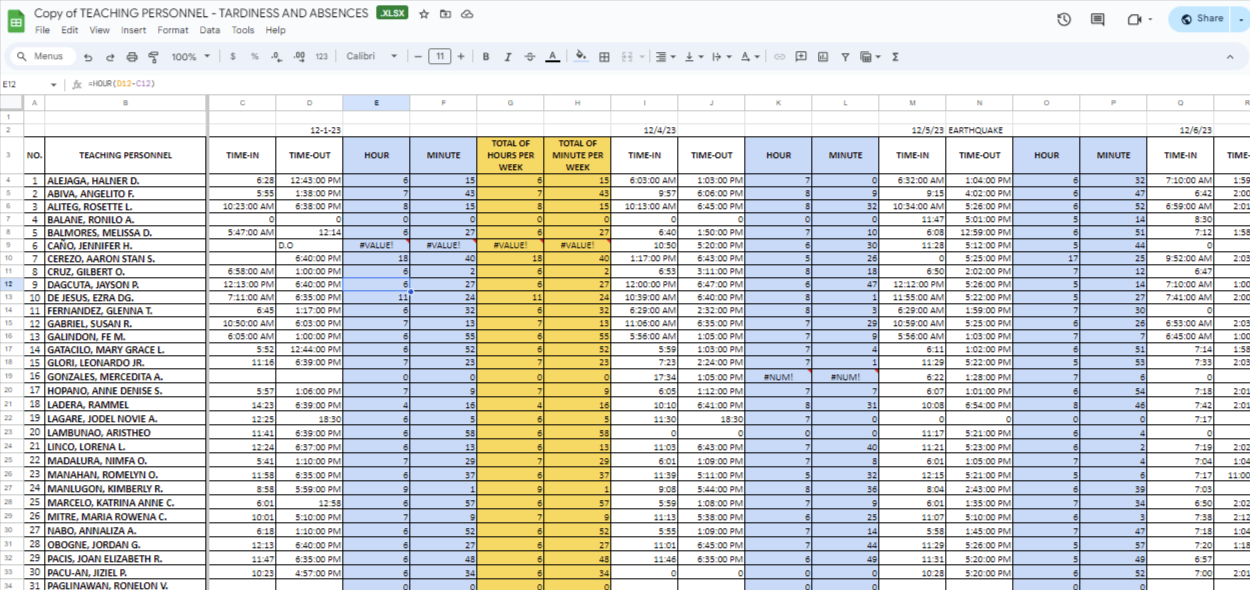The width and height of the screenshot is (1250, 590).
Task: Click the Share button
Action: click(x=1202, y=19)
